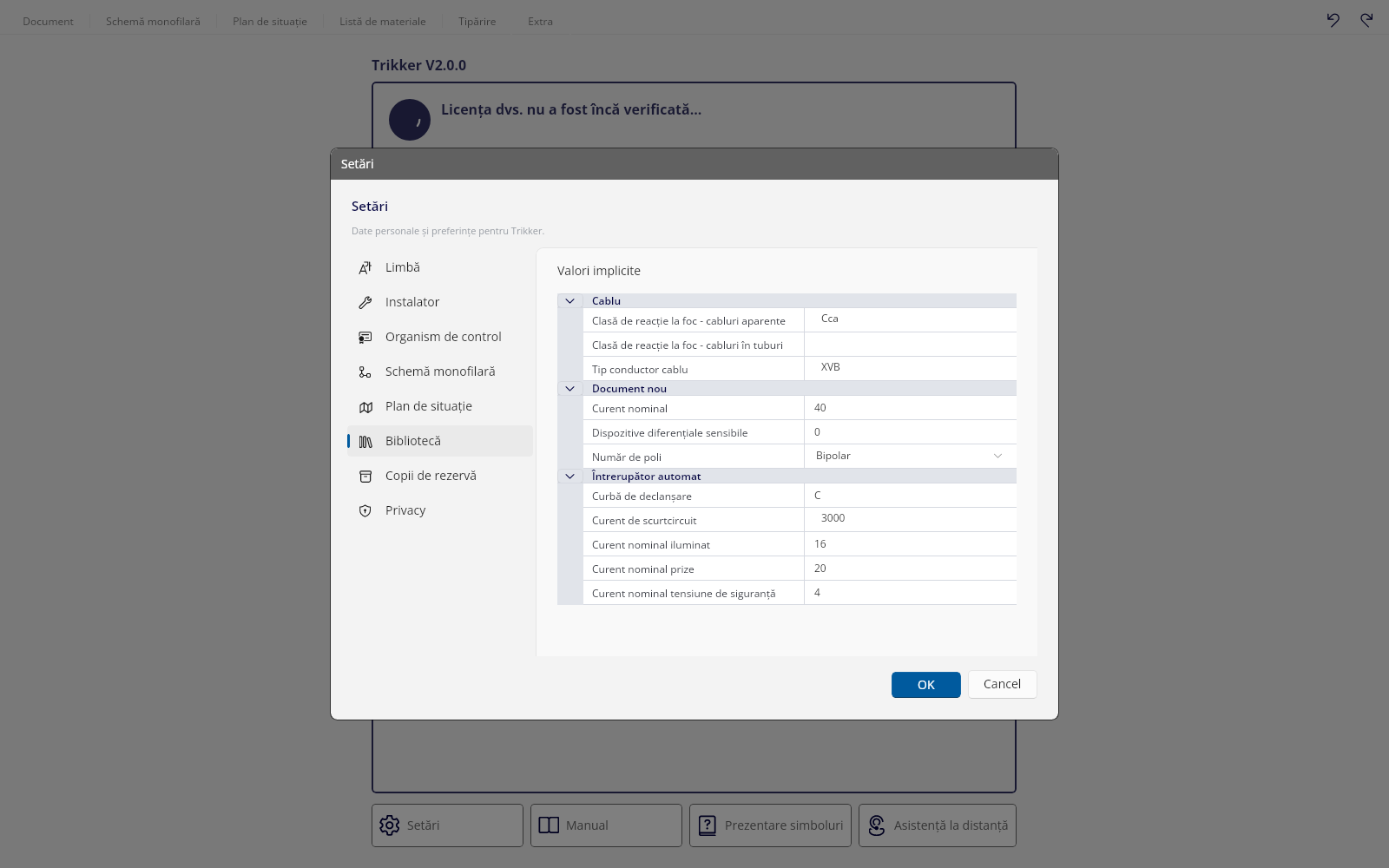Screen dimensions: 1389x868
Task: Collapse the Document nou group
Action: (x=569, y=389)
